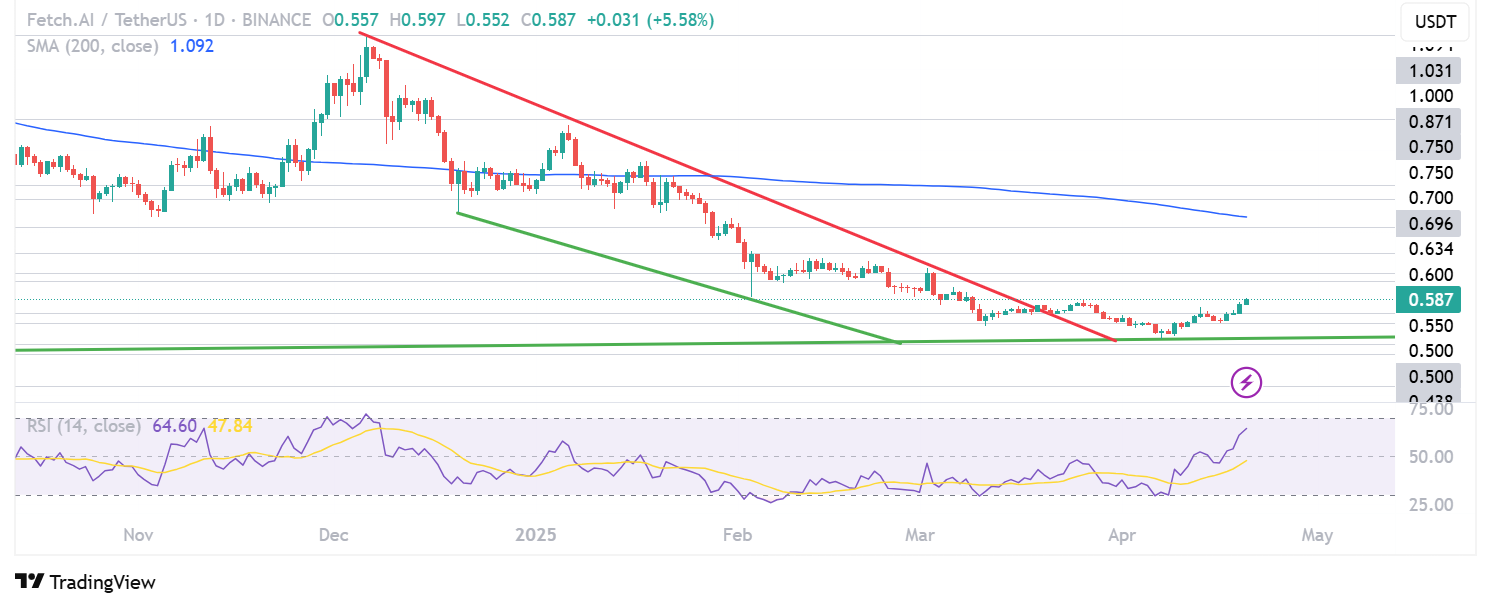The width and height of the screenshot is (1491, 608).
Task: Click the Apr label on the time axis
Action: click(1123, 536)
